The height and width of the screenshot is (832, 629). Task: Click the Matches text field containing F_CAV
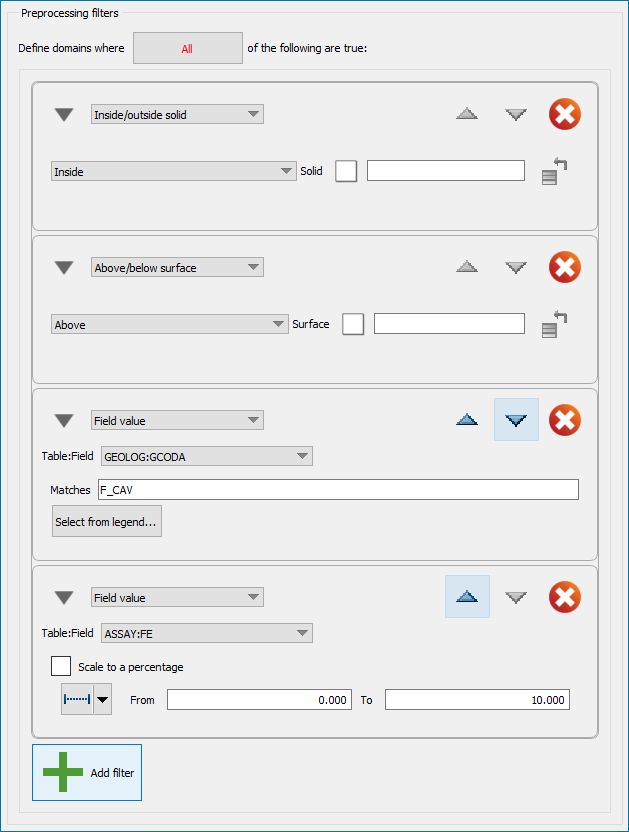pos(336,490)
